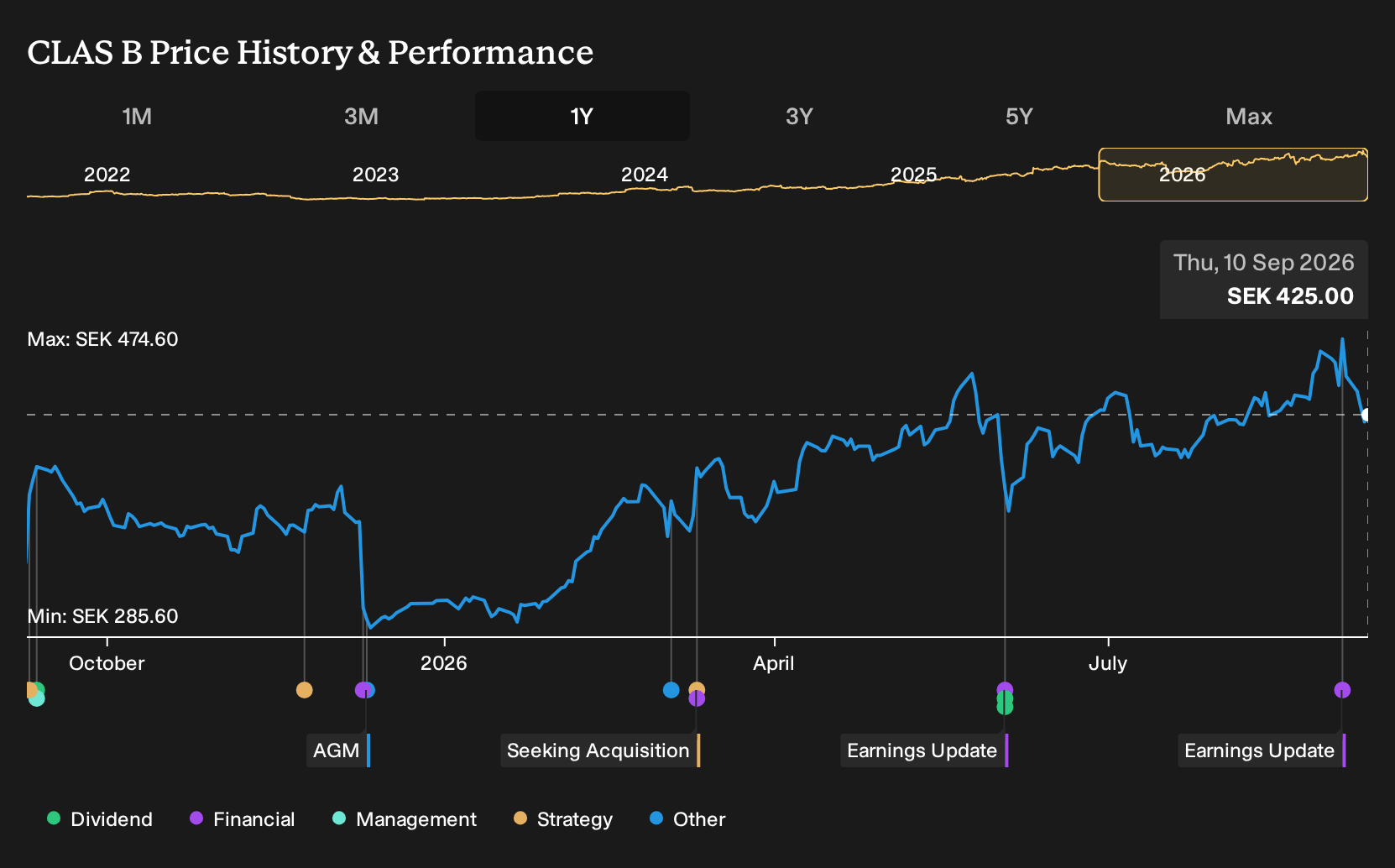Screen dimensions: 1395x868
Task: Click the October axis label
Action: [107, 663]
